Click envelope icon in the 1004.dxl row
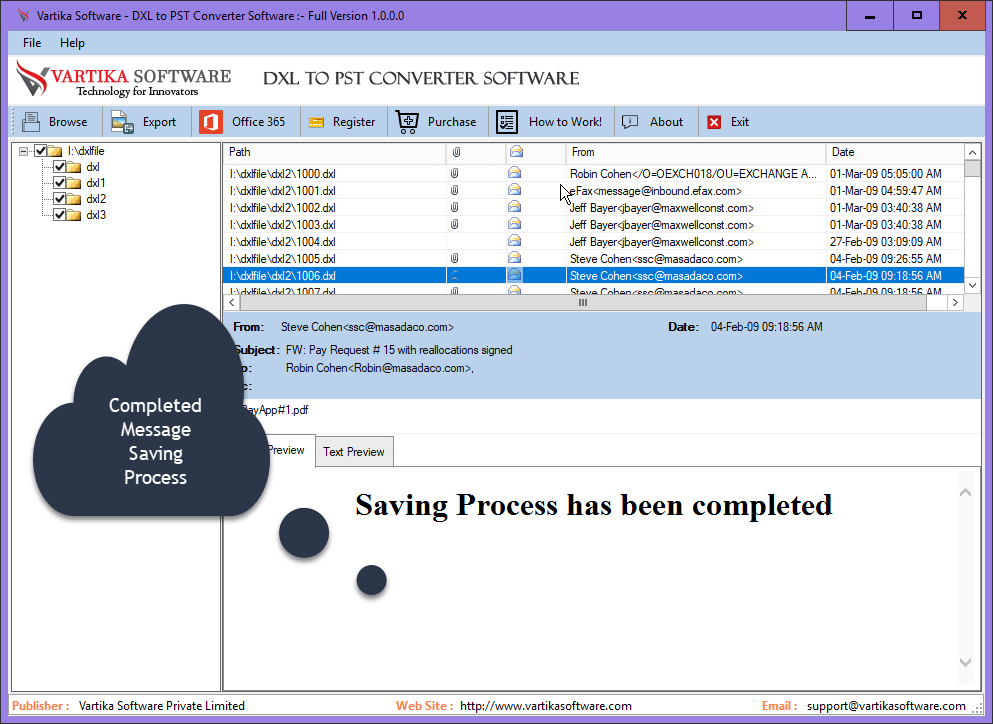Image resolution: width=993 pixels, height=724 pixels. [x=515, y=241]
